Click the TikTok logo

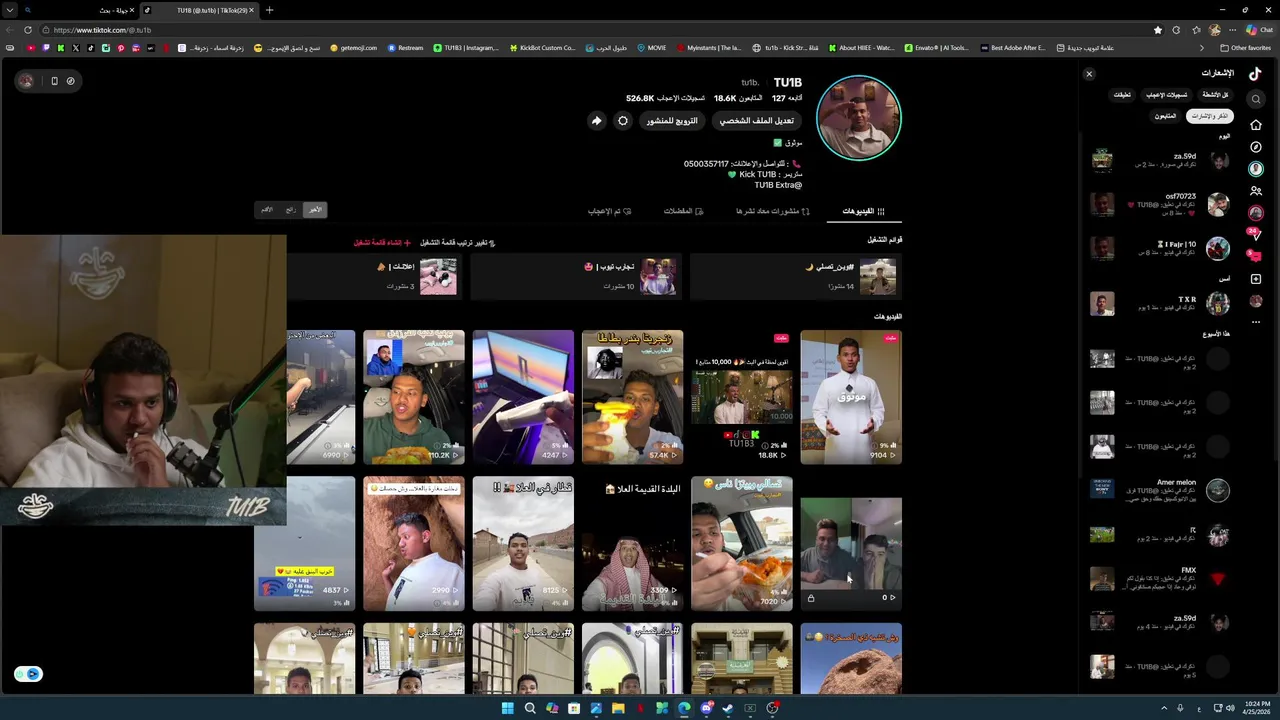[x=1255, y=73]
